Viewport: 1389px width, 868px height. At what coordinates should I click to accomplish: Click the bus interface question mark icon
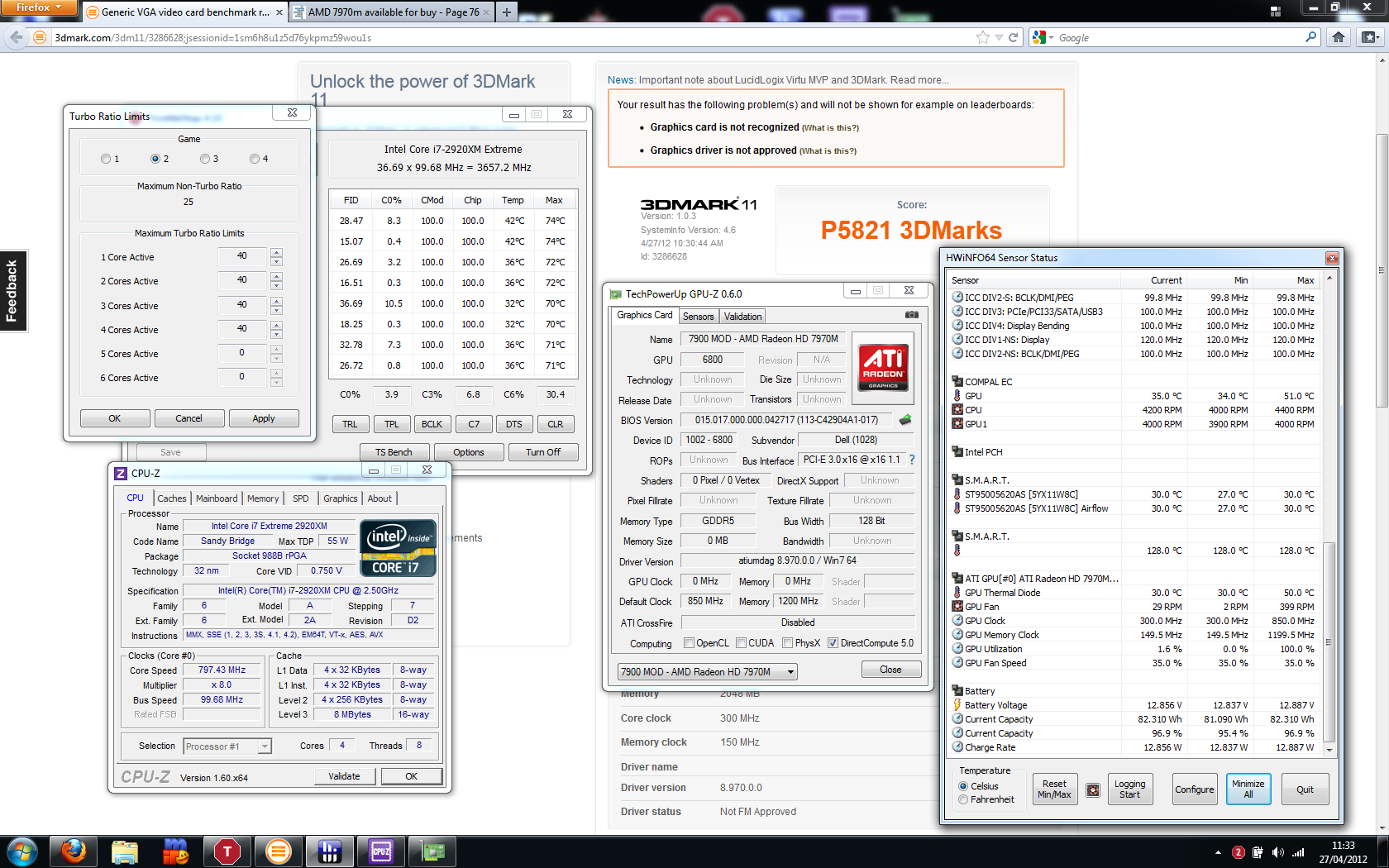(x=912, y=460)
